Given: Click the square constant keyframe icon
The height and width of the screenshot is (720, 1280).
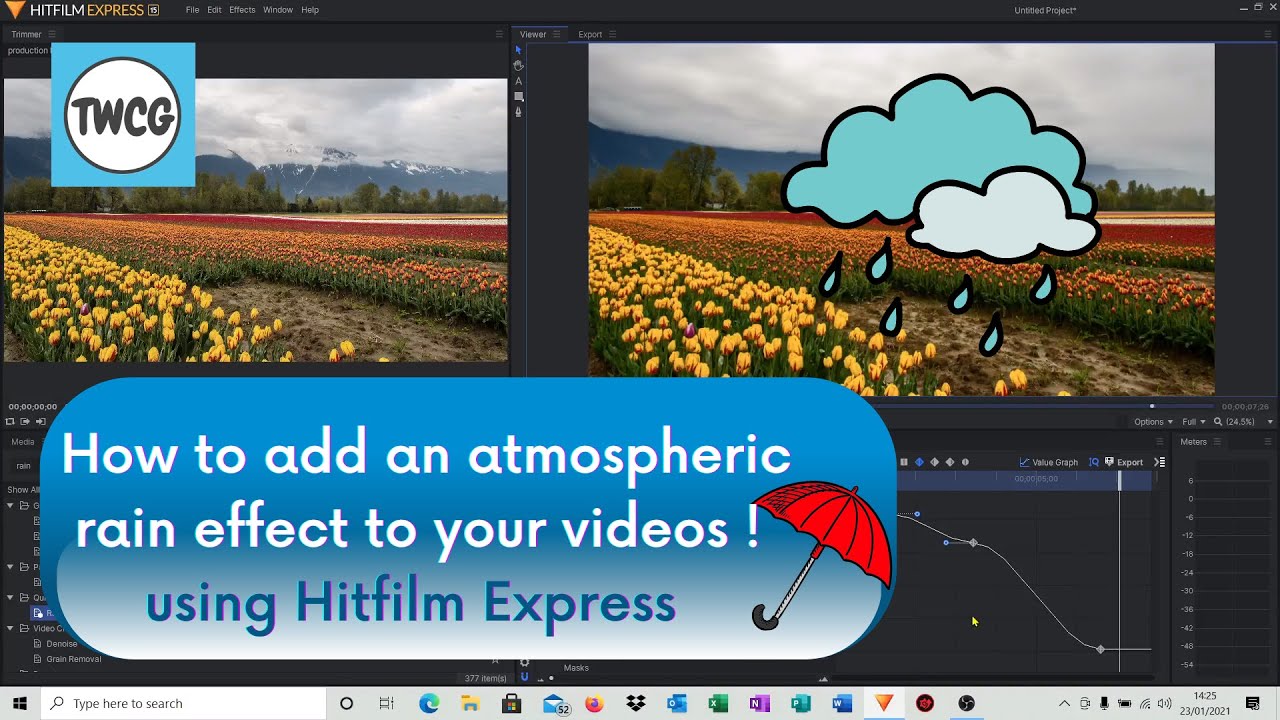Looking at the screenshot, I should coord(904,462).
